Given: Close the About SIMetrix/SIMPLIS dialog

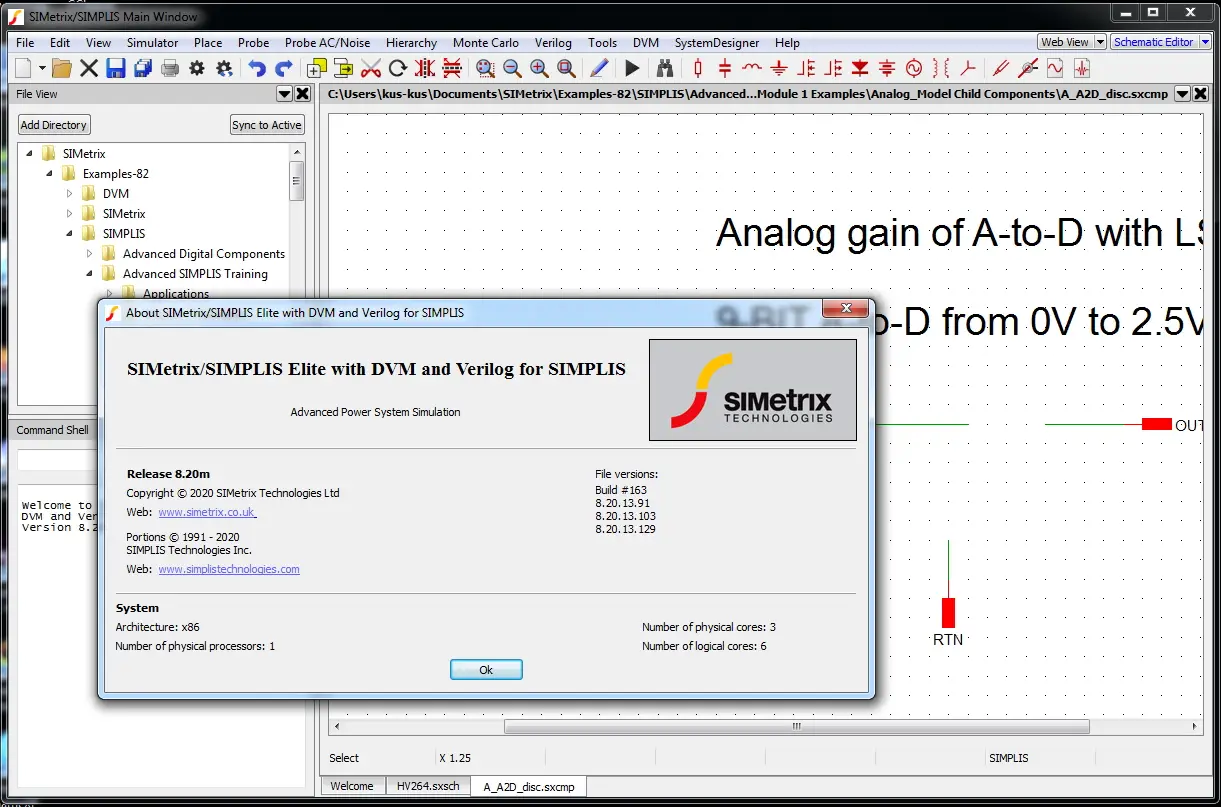Looking at the screenshot, I should click(x=846, y=309).
